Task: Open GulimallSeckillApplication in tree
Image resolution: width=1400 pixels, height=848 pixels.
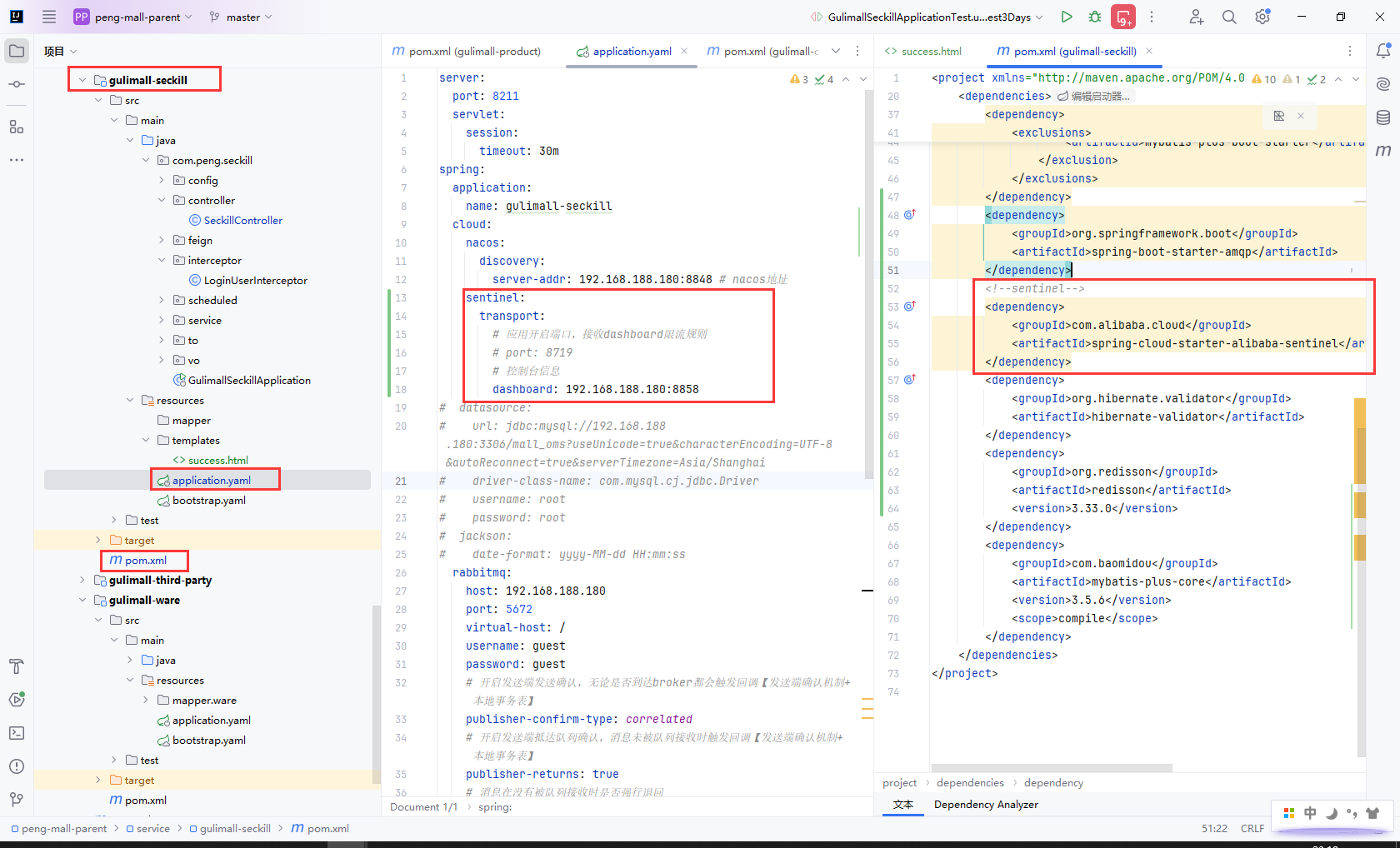Action: click(249, 380)
